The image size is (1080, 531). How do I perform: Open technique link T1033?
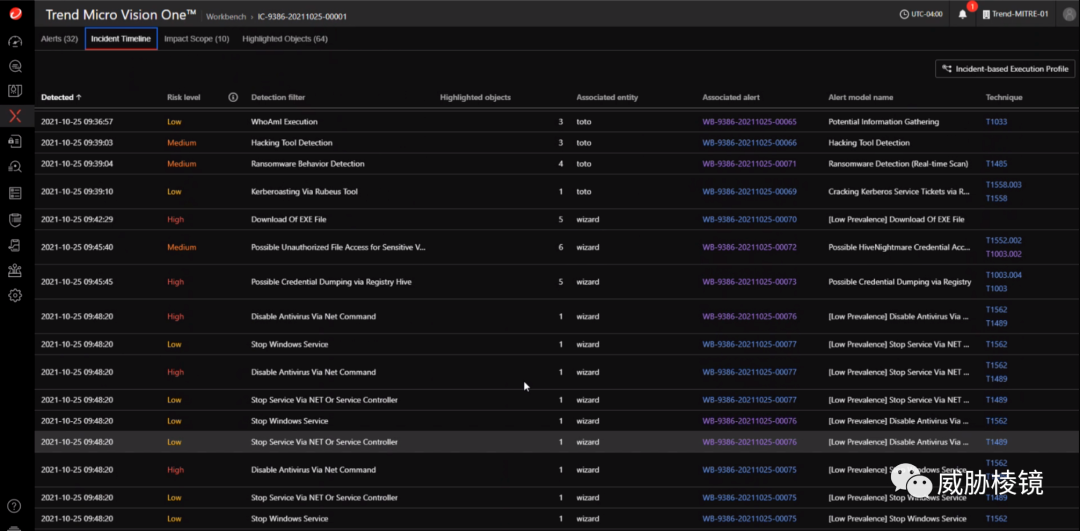pos(996,122)
